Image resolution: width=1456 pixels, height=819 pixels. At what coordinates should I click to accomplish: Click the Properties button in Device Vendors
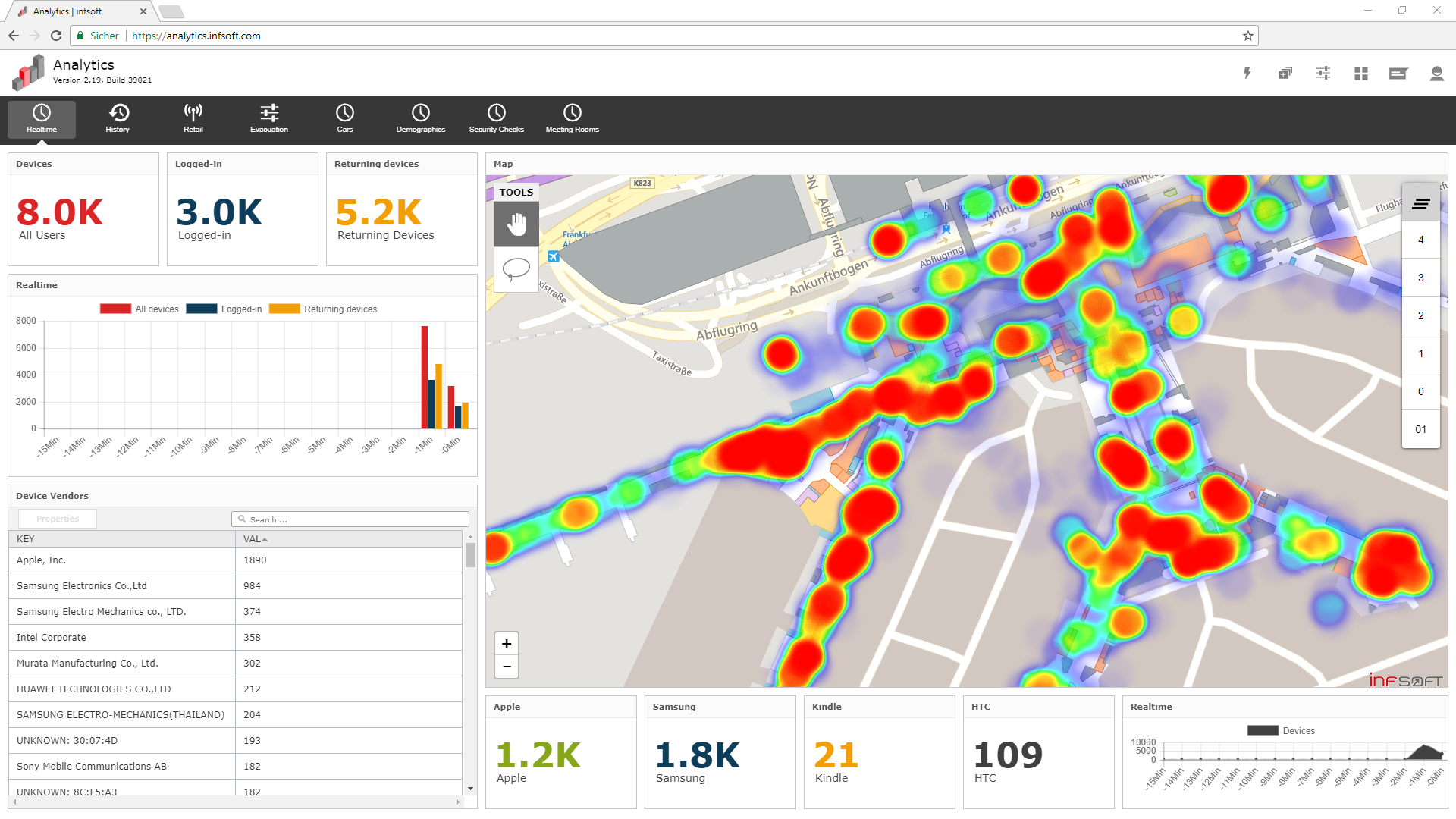coord(58,518)
